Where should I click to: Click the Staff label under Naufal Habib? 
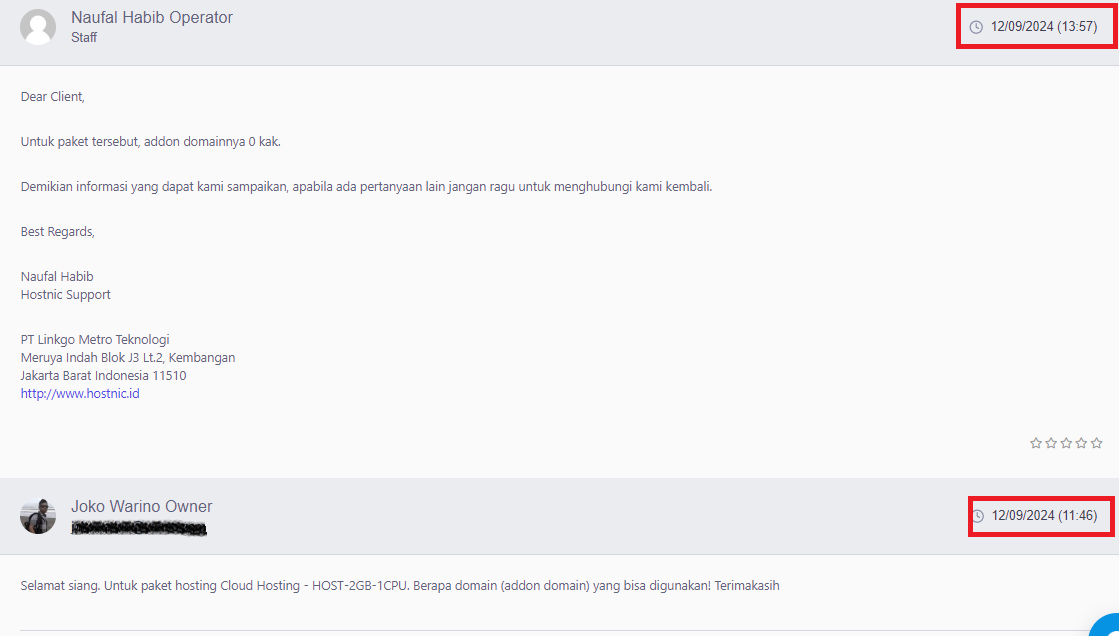tap(84, 38)
